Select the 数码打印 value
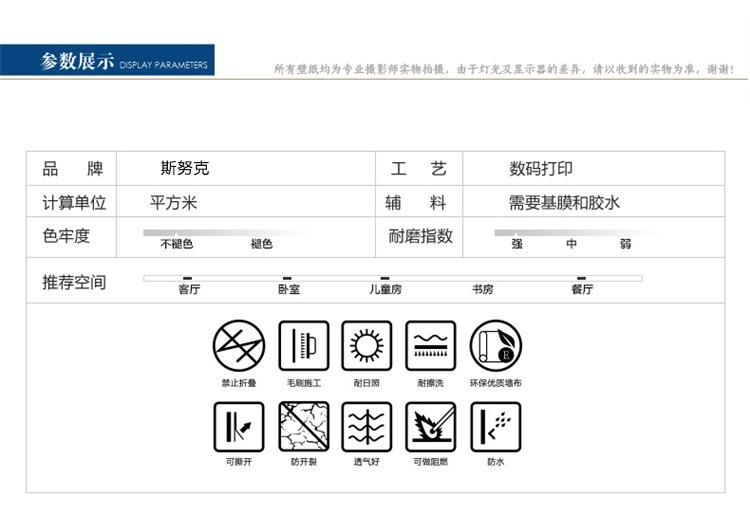 click(x=540, y=168)
